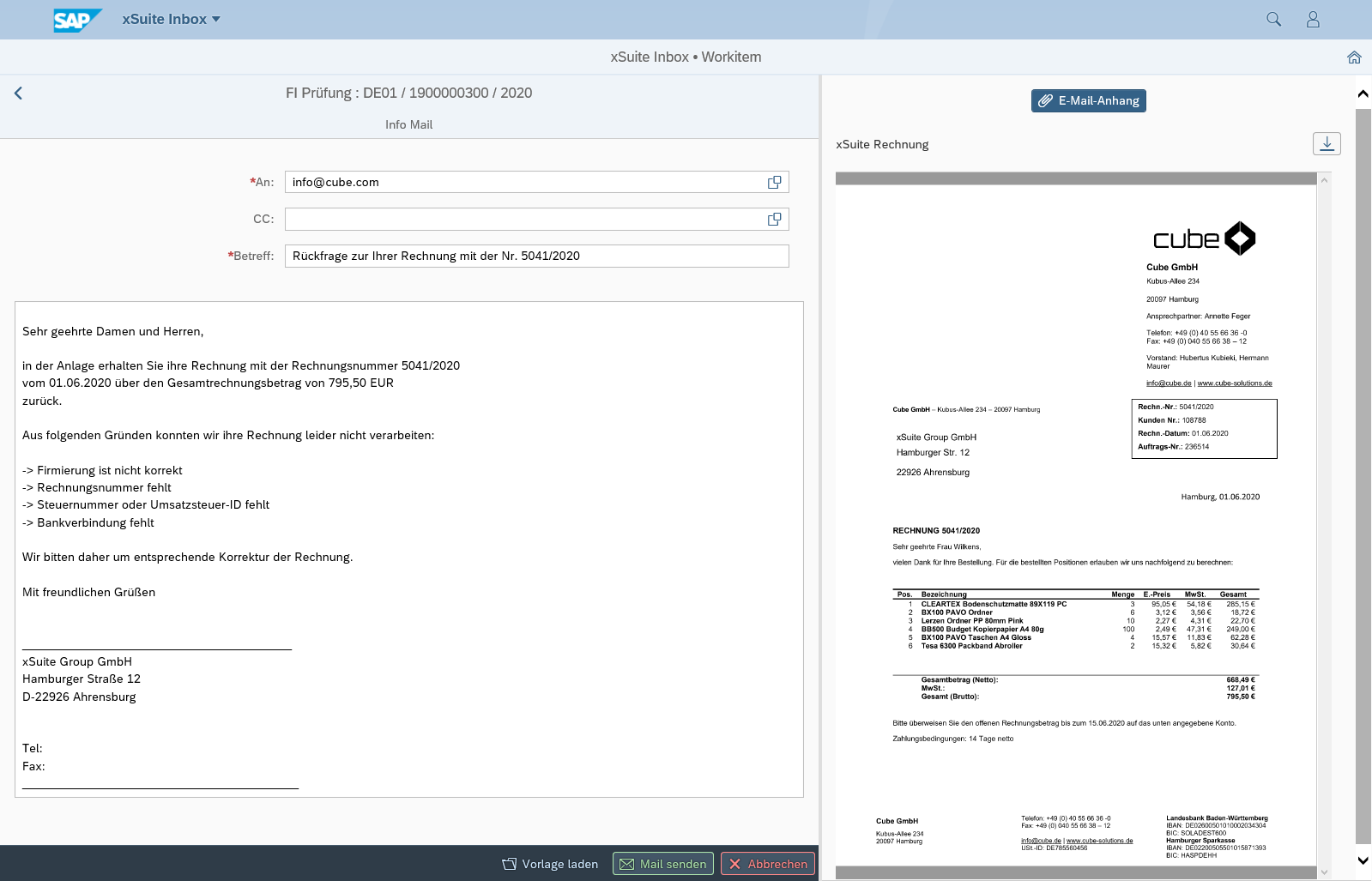Click the xSuite Rechnung label
Viewport: 1372px width, 881px height.
[882, 144]
